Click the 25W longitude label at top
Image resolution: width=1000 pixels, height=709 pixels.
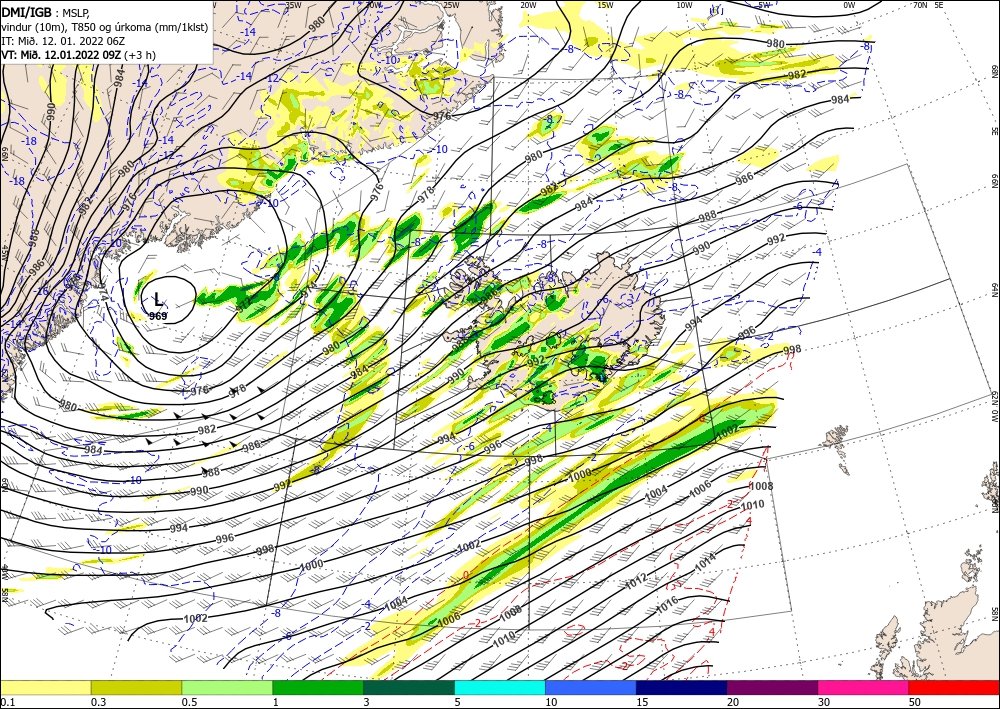[450, 4]
